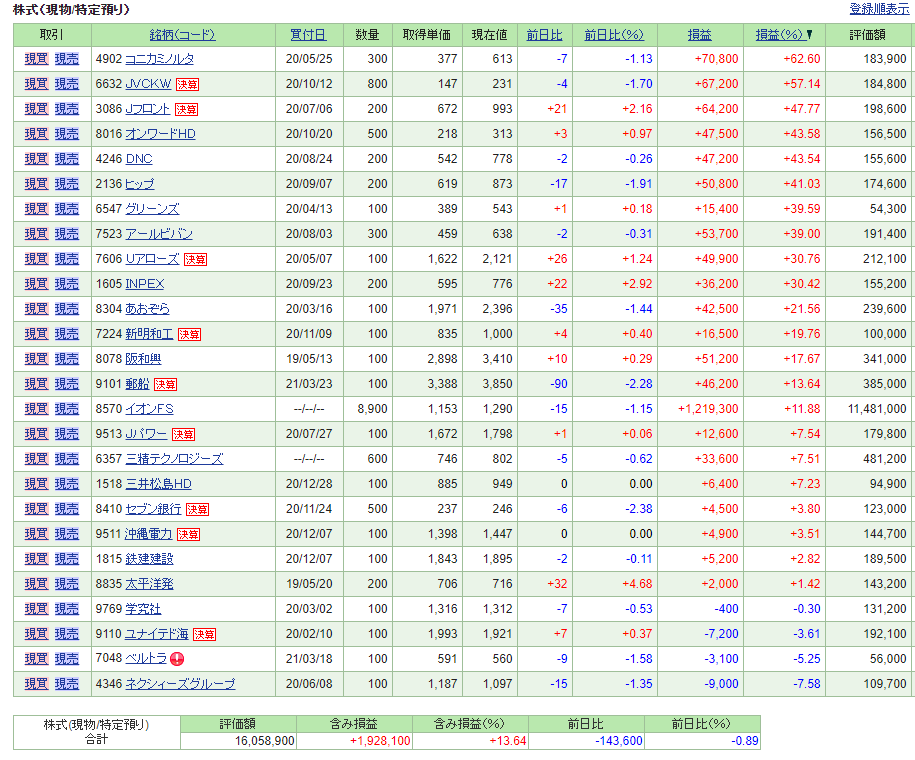The image size is (915, 760).
Task: Open the セブン銀行 stock link
Action: pos(153,509)
